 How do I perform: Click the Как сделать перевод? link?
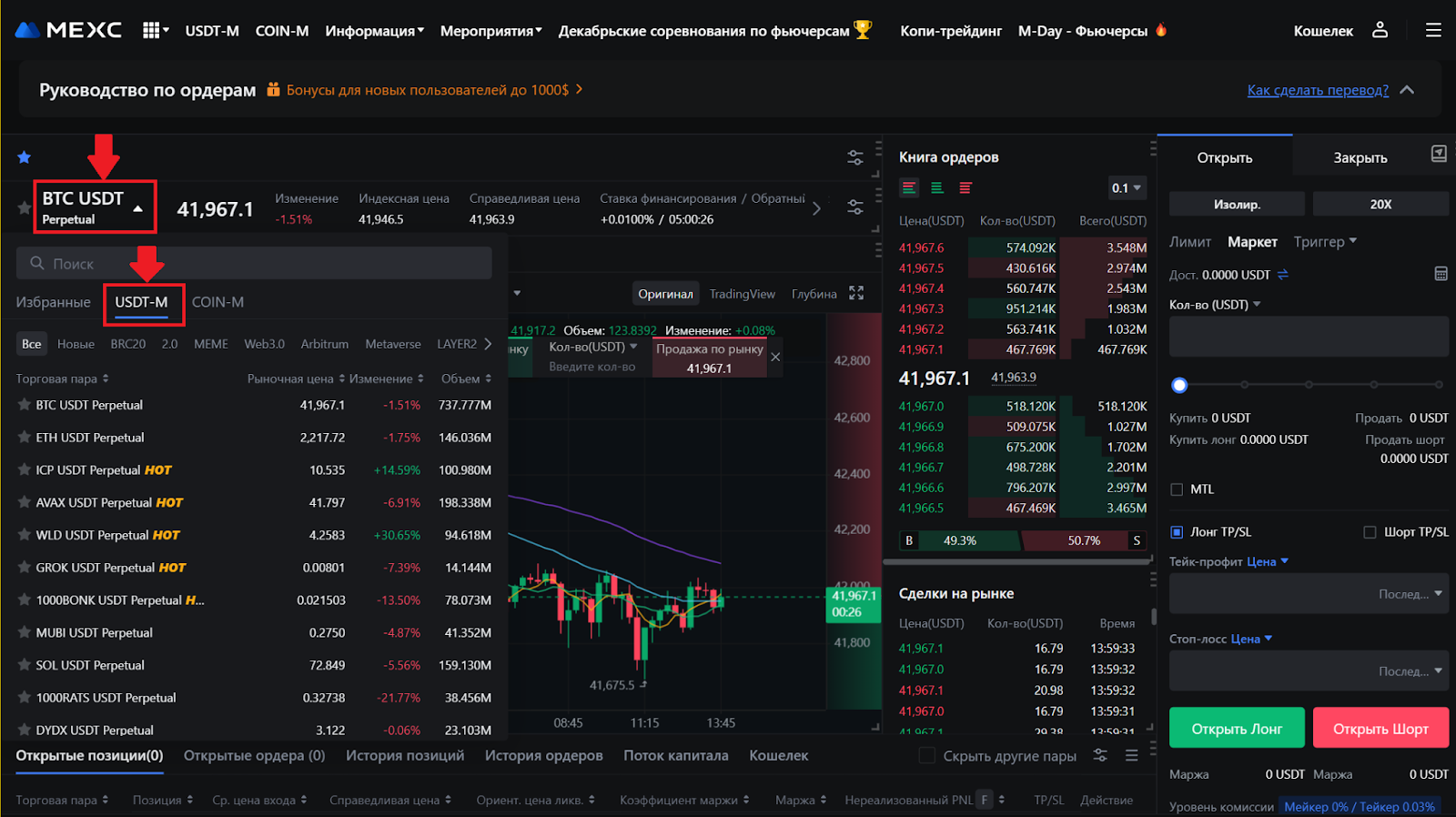1317,90
